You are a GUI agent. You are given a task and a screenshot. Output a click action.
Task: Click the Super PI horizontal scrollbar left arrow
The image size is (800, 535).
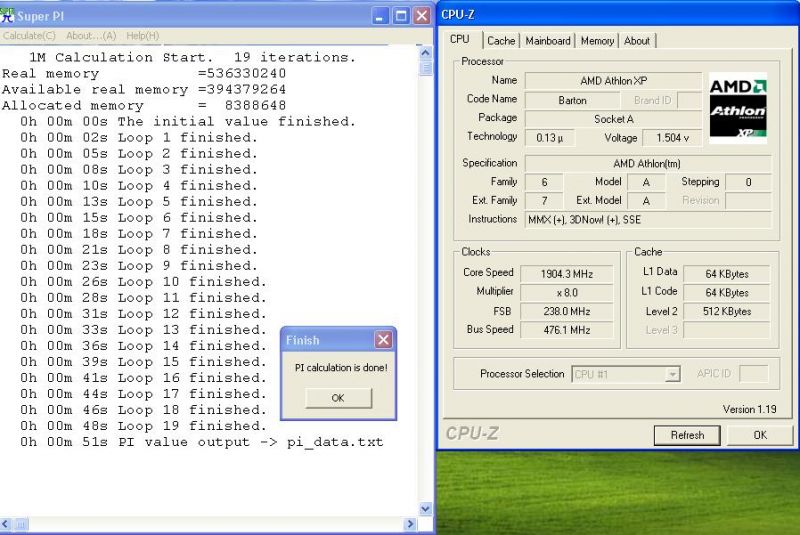(x=6, y=524)
